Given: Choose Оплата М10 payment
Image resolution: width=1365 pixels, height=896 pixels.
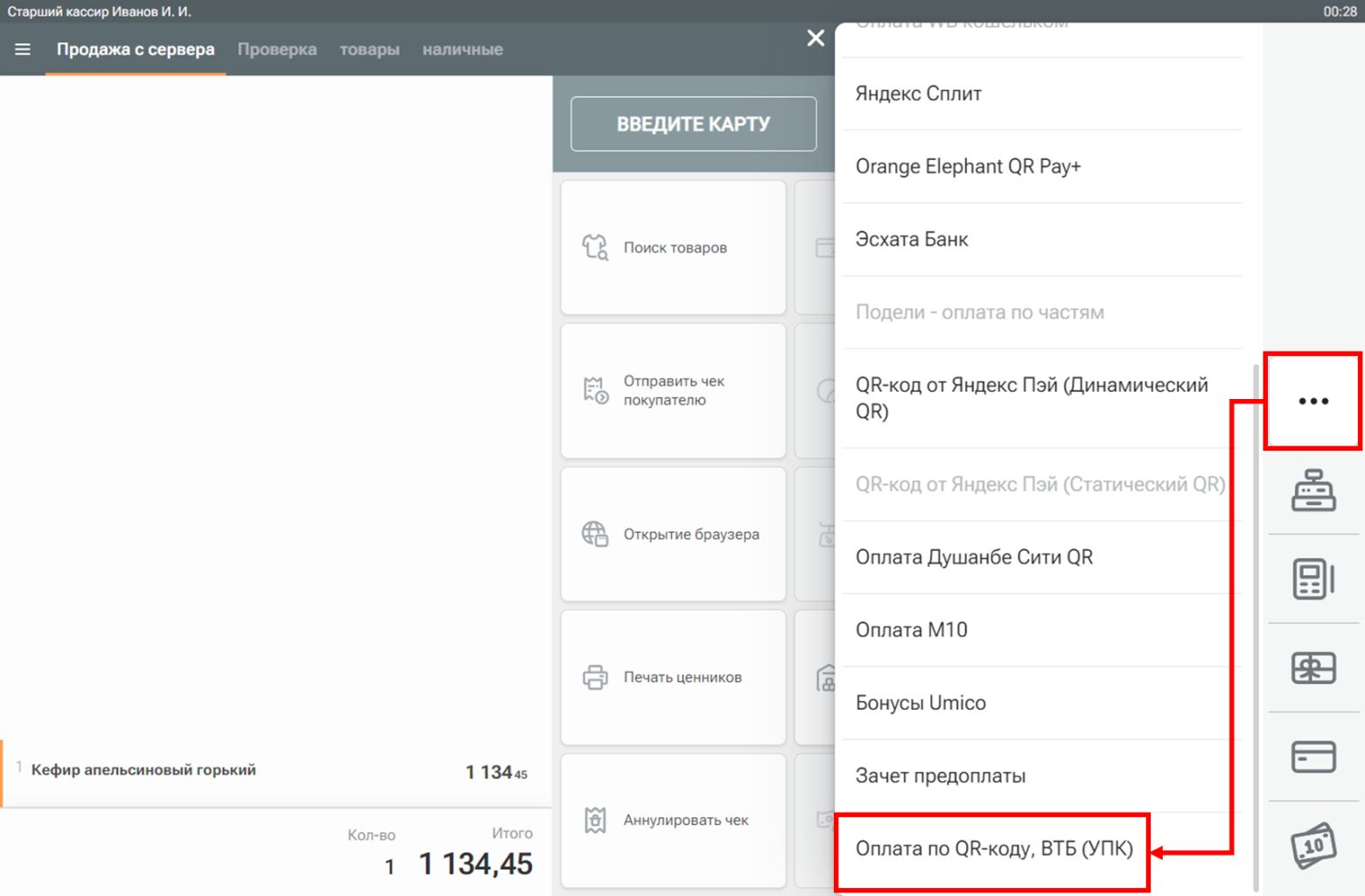Looking at the screenshot, I should click(x=1042, y=630).
